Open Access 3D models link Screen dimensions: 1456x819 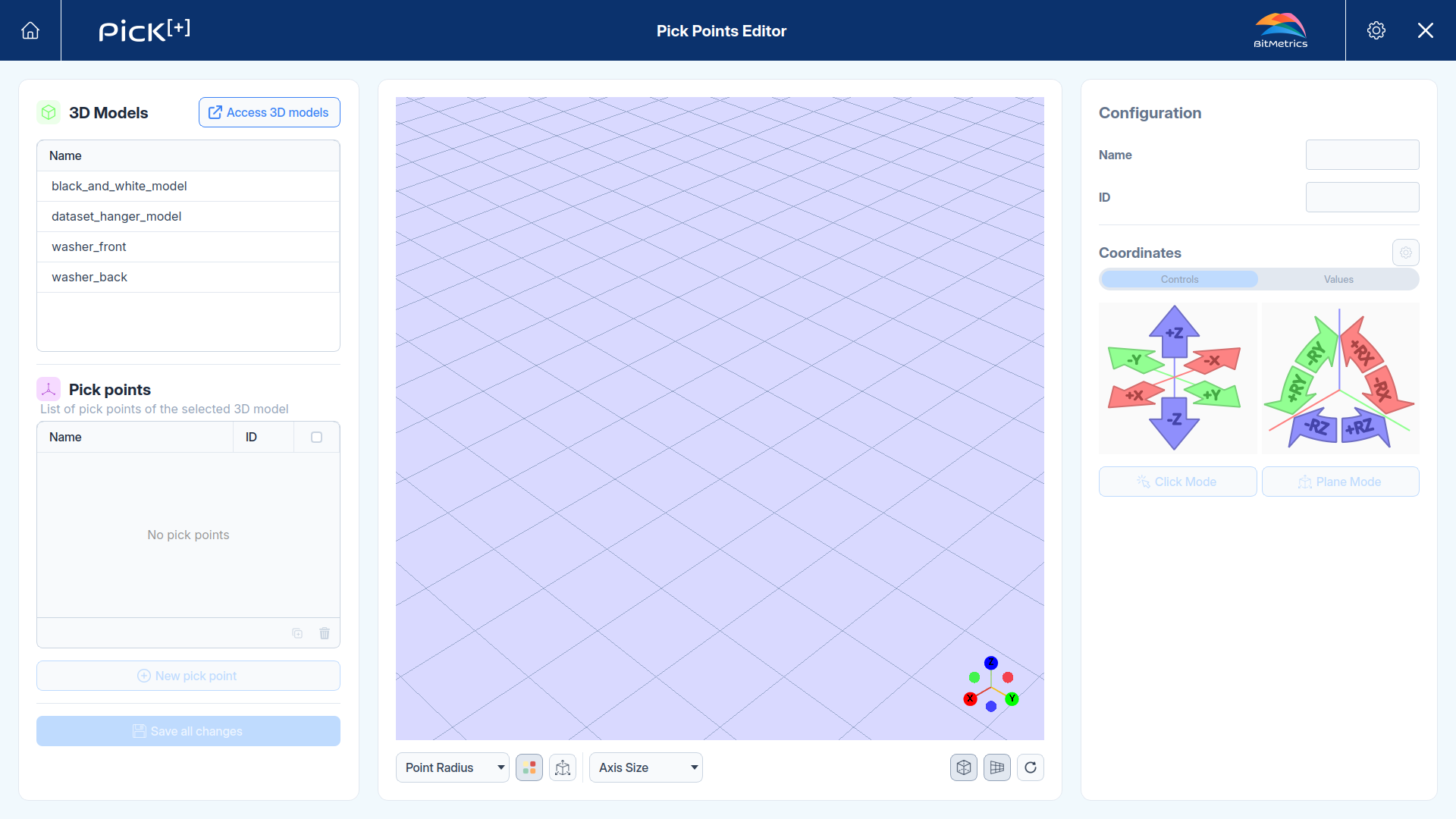[x=269, y=112]
